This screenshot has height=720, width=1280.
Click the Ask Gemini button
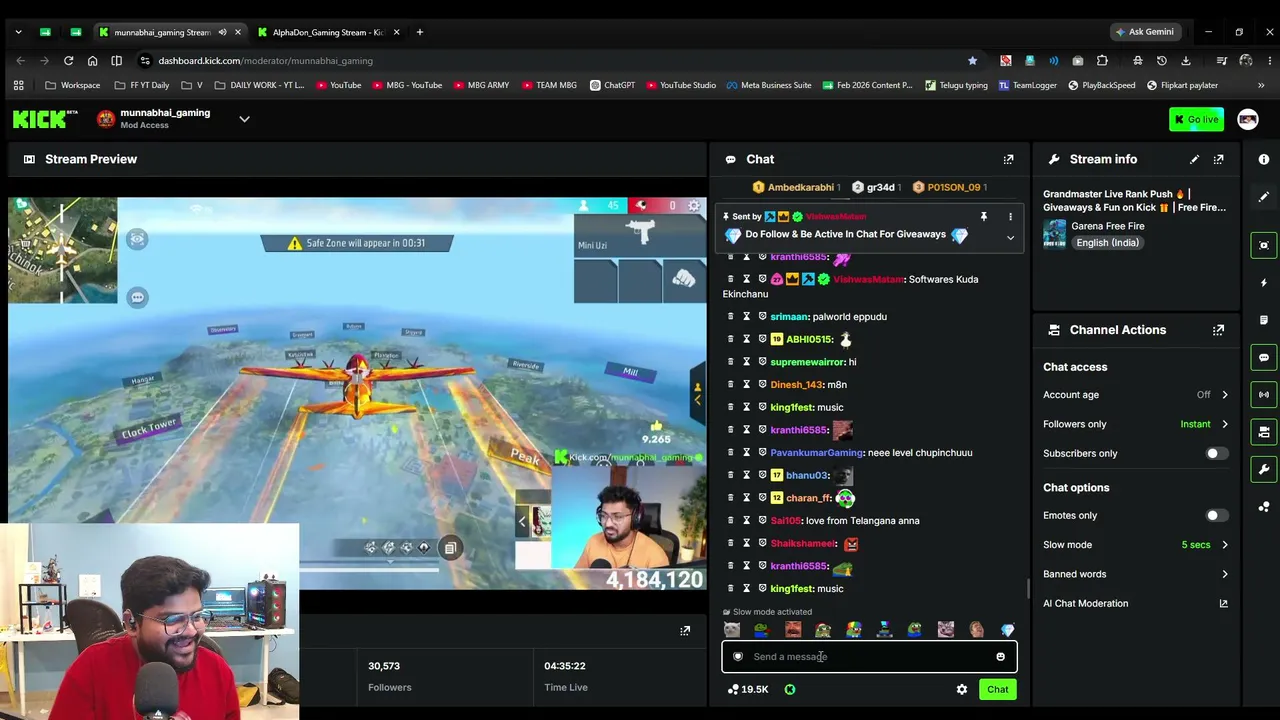[1145, 32]
